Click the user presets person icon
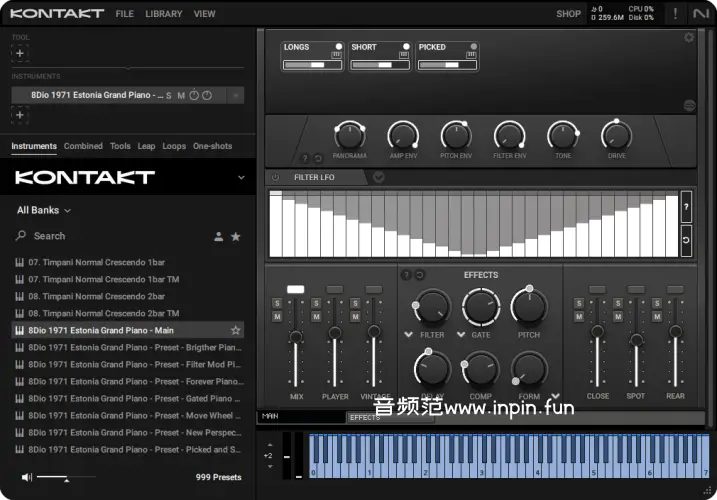 [x=219, y=237]
